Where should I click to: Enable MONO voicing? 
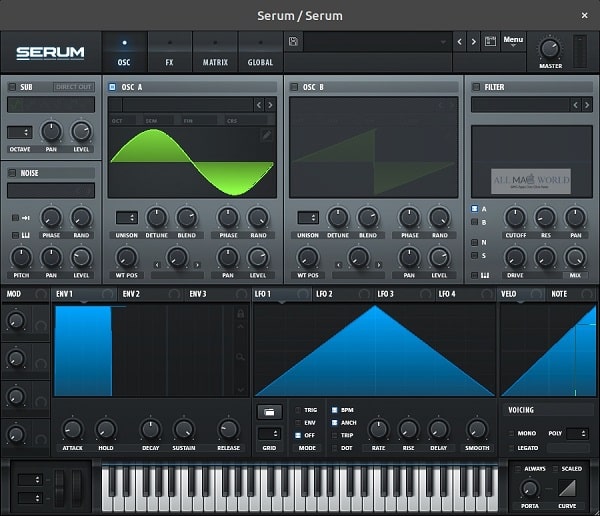click(511, 433)
